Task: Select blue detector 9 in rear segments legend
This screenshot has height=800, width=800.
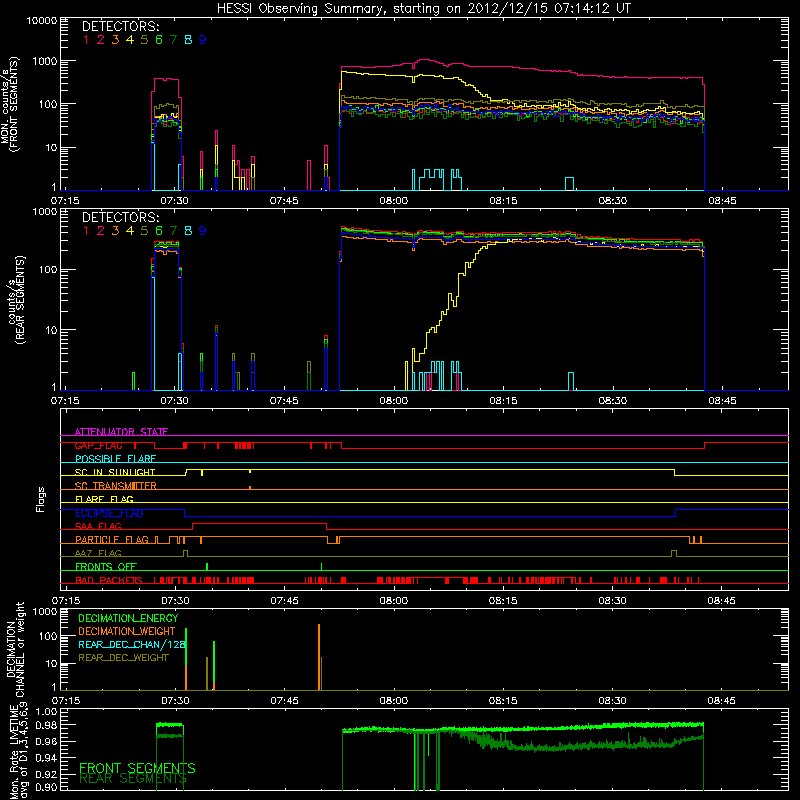Action: [x=203, y=231]
